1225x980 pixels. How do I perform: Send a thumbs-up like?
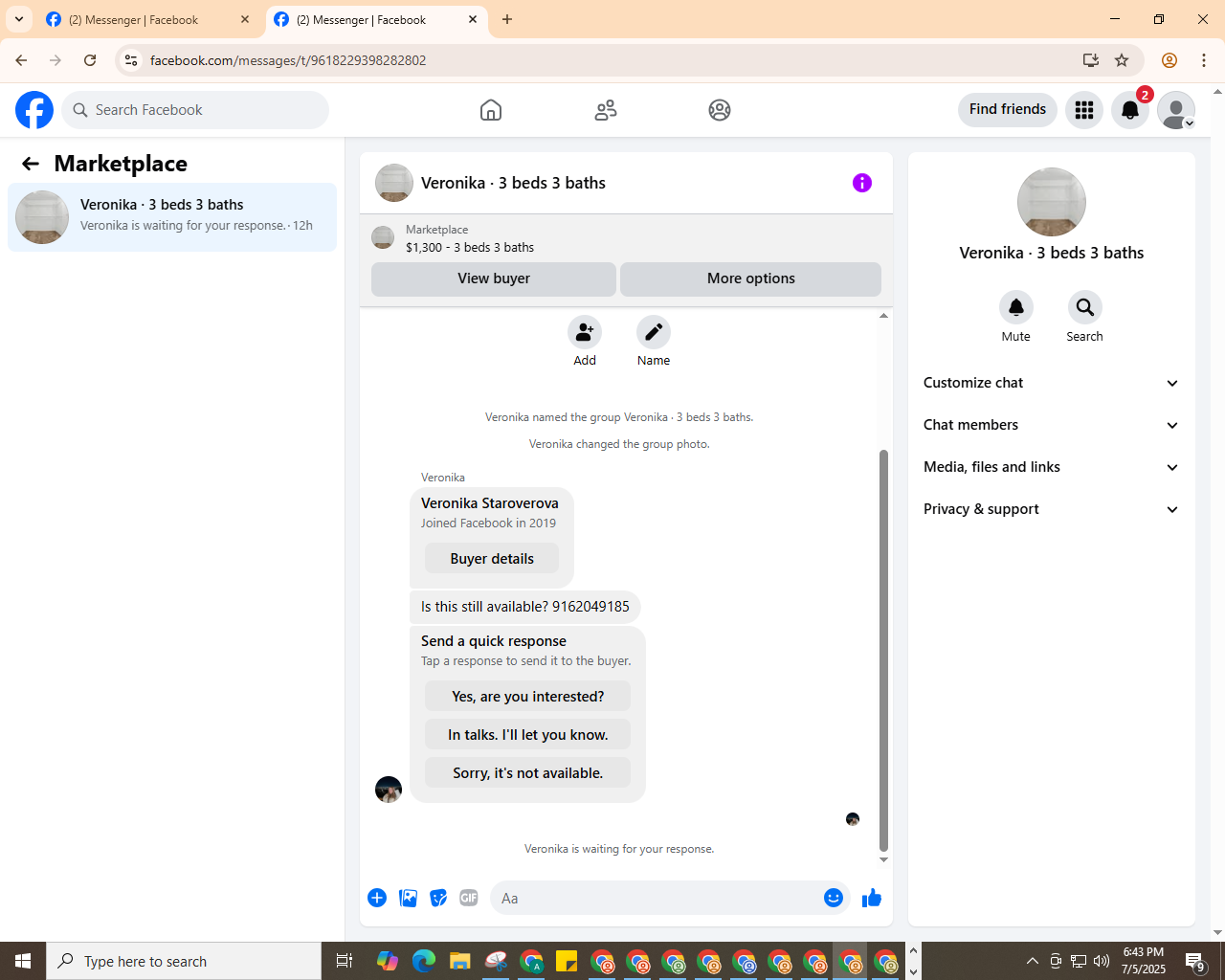(872, 898)
